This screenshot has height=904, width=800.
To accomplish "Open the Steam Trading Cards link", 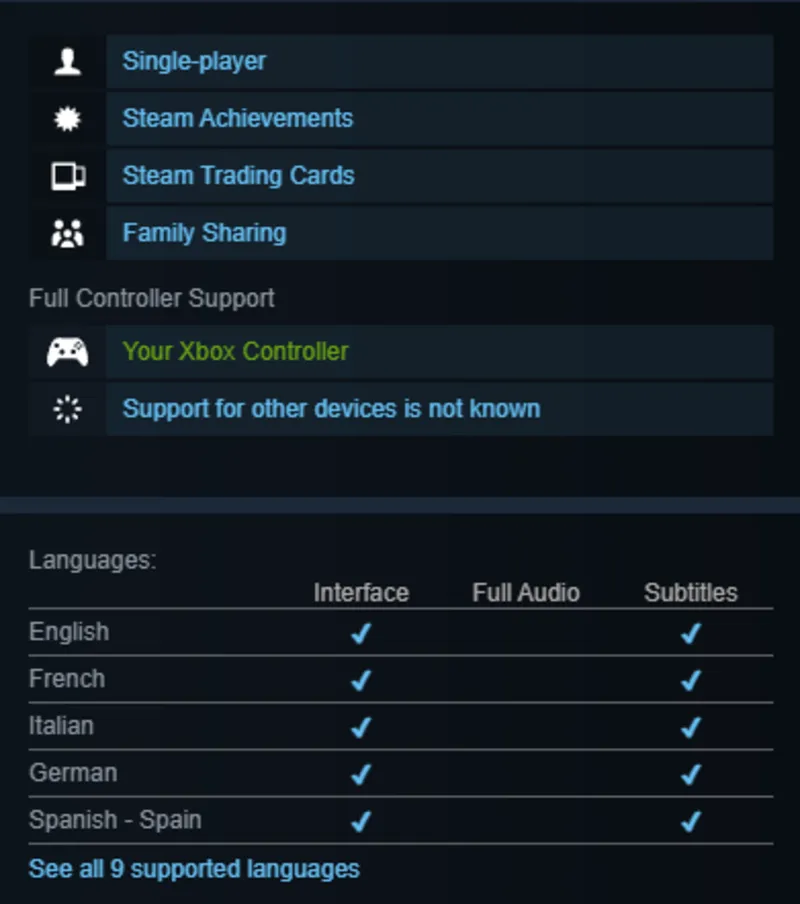I will click(x=238, y=176).
